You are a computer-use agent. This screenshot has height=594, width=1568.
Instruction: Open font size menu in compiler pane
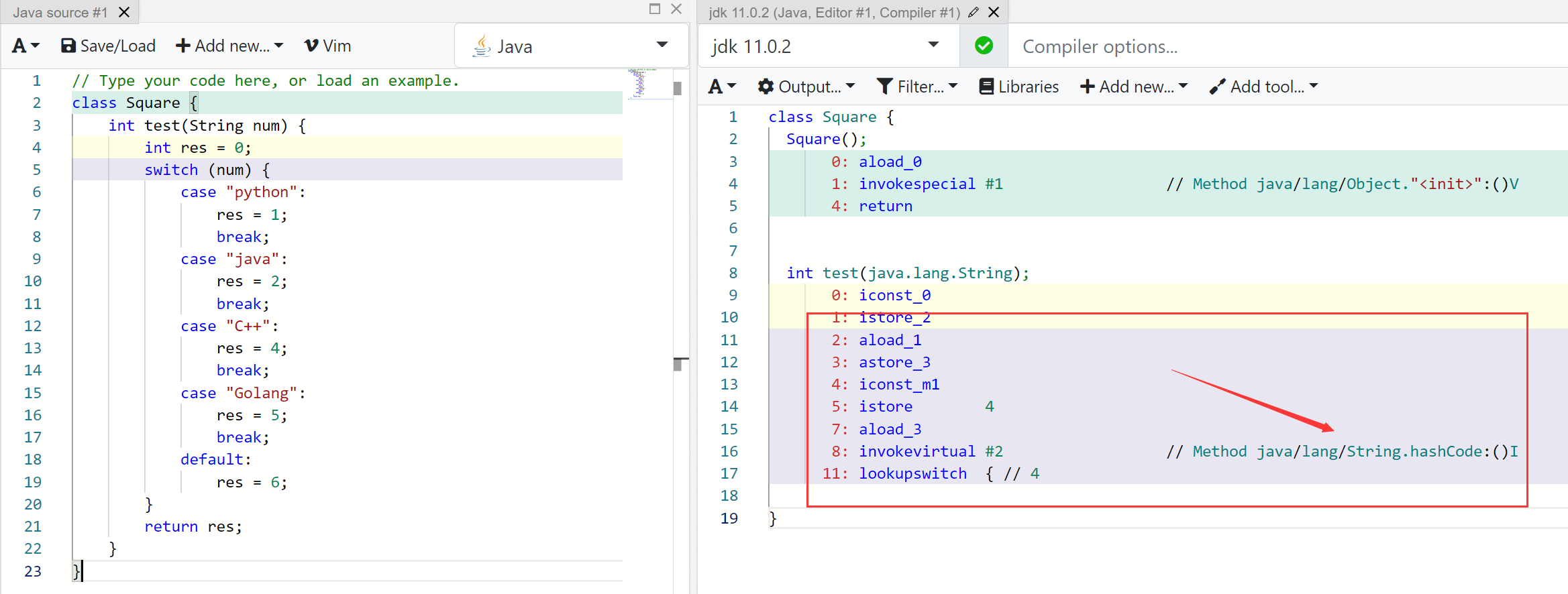tap(723, 86)
